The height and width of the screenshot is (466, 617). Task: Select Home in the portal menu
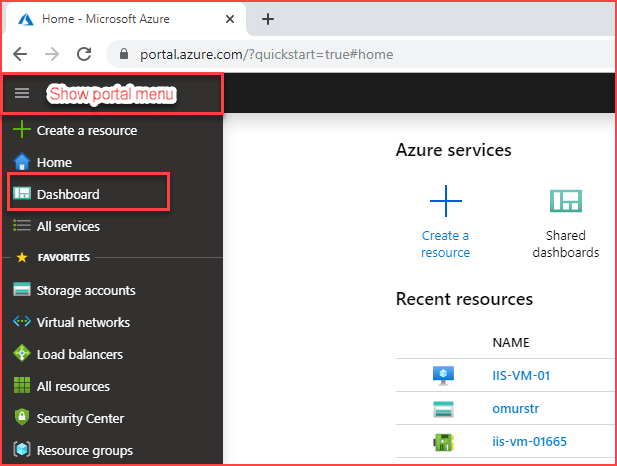pyautogui.click(x=54, y=162)
